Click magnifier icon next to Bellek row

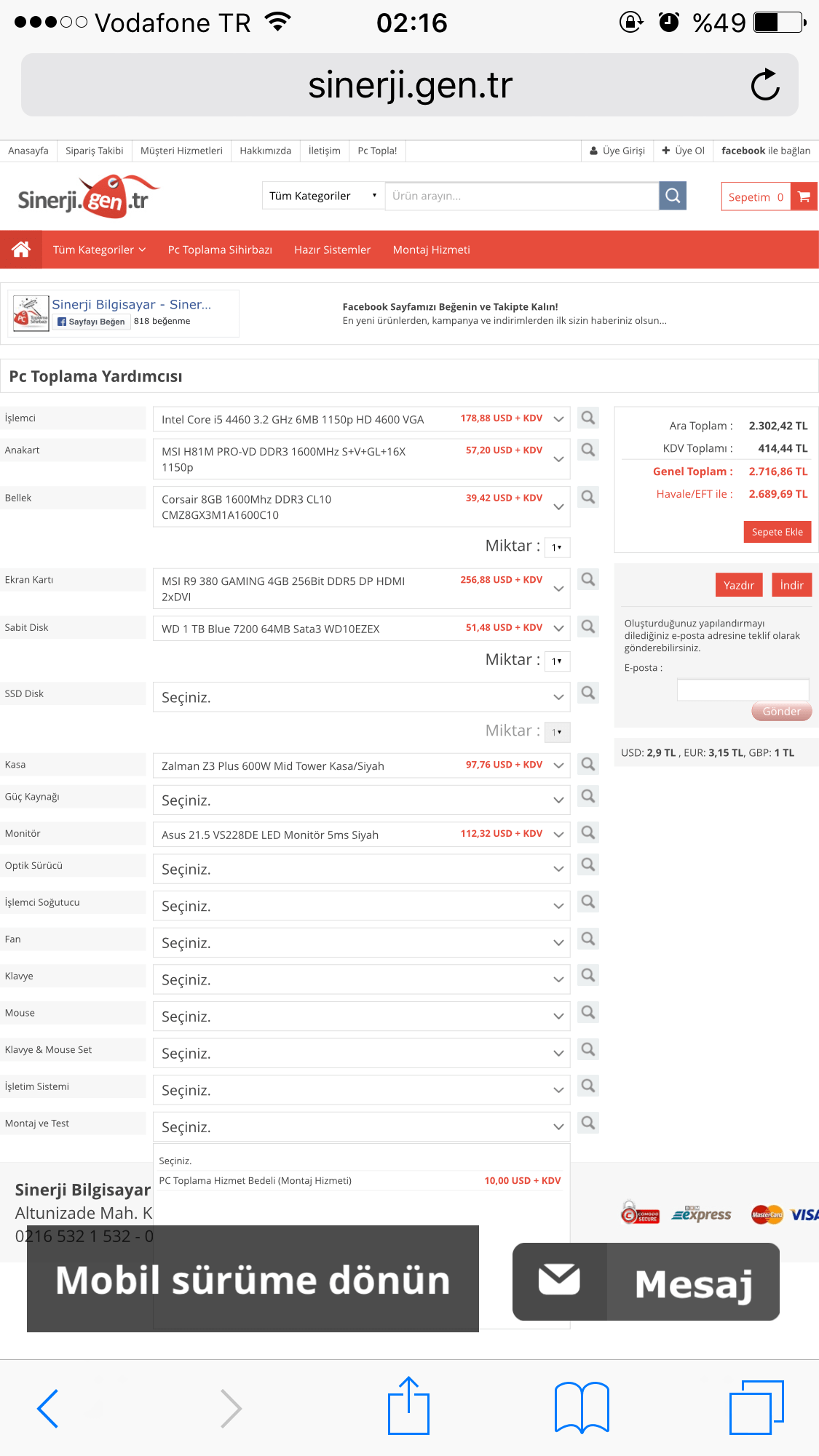(x=588, y=497)
